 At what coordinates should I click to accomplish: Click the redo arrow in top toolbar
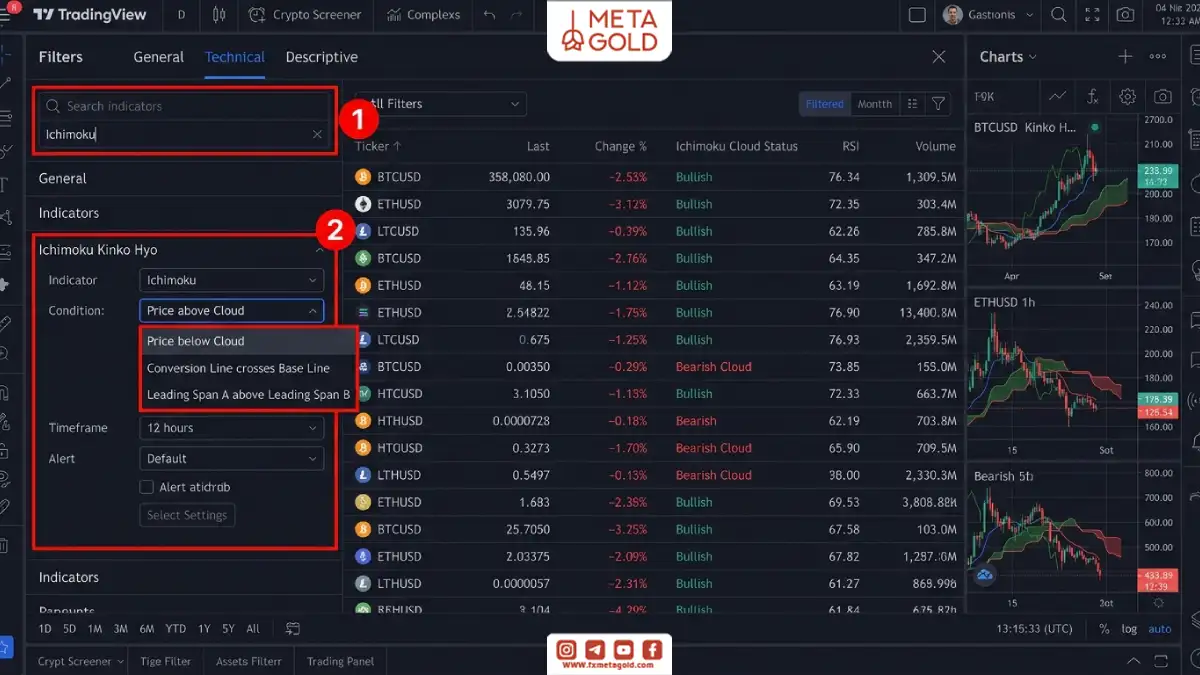(x=516, y=15)
